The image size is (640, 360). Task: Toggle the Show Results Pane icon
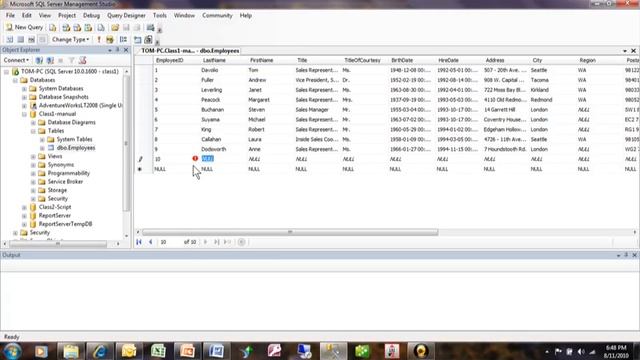coord(42,40)
